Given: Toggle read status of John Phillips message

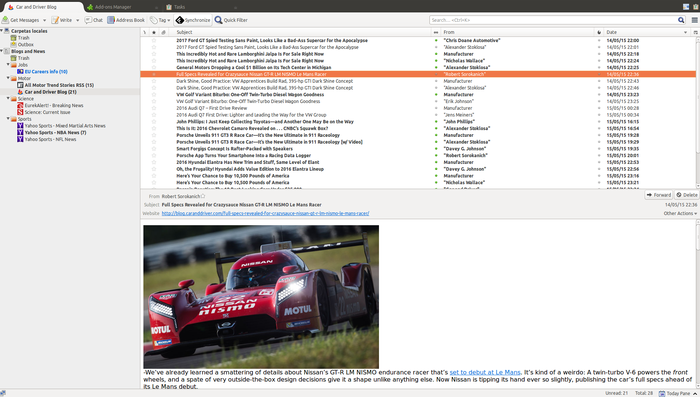Looking at the screenshot, I should click(436, 121).
